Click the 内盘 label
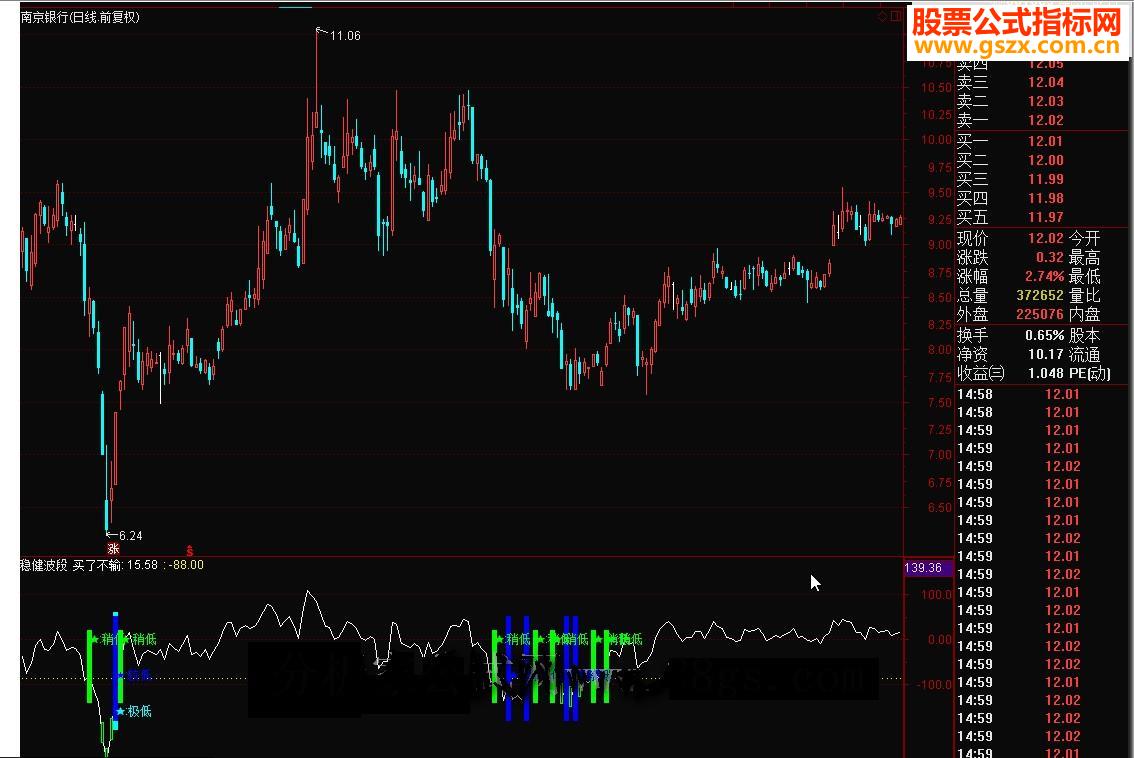Image resolution: width=1134 pixels, height=758 pixels. click(1085, 314)
